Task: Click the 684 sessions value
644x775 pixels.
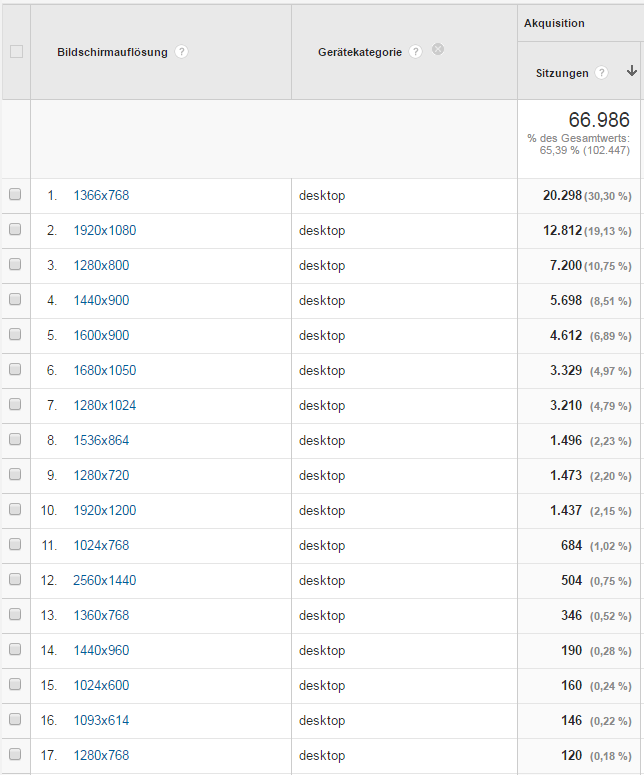Action: point(571,546)
